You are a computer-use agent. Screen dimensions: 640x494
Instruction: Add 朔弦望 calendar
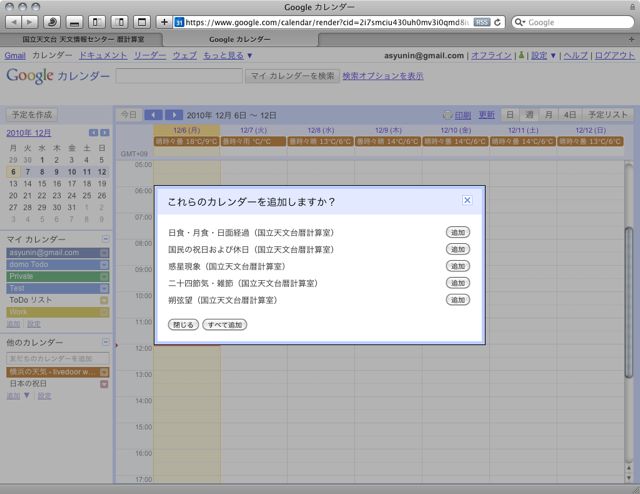[x=458, y=300]
